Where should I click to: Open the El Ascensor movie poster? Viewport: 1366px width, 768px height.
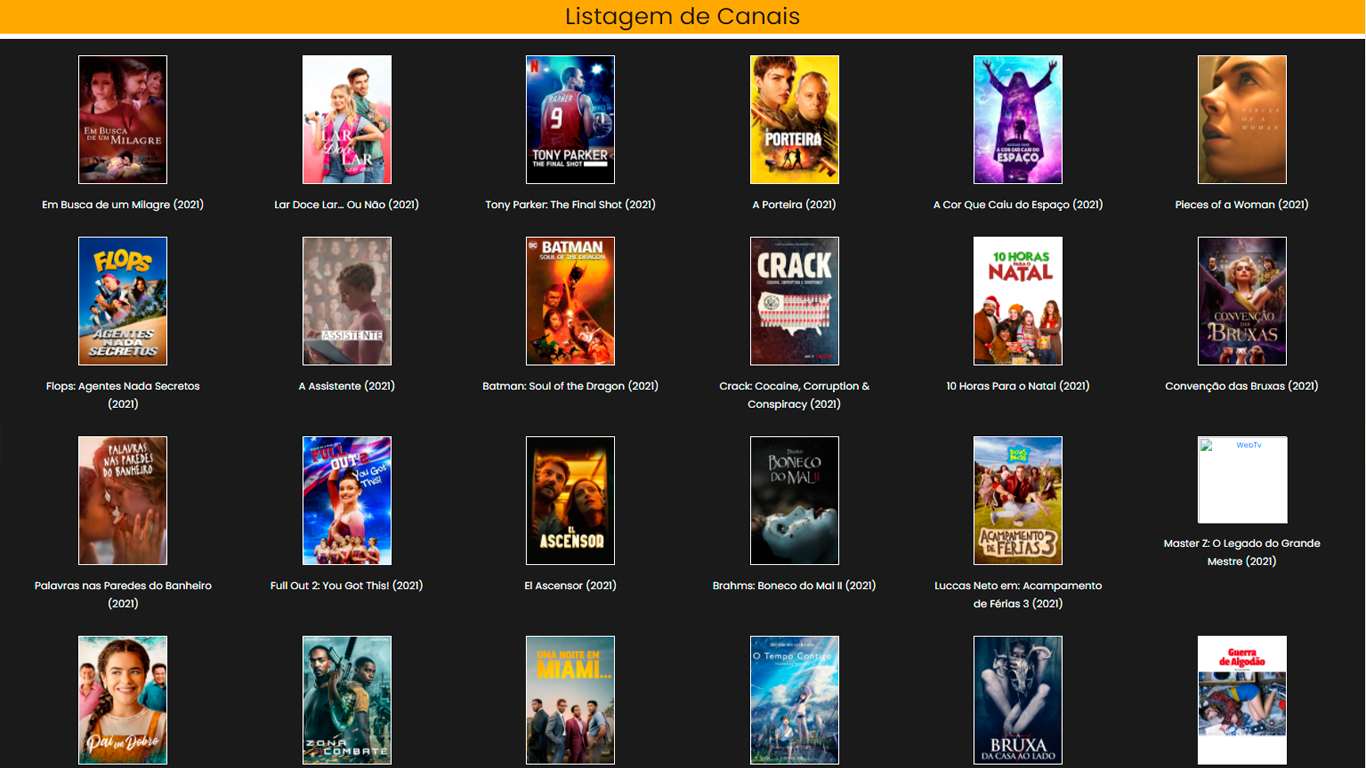click(570, 501)
